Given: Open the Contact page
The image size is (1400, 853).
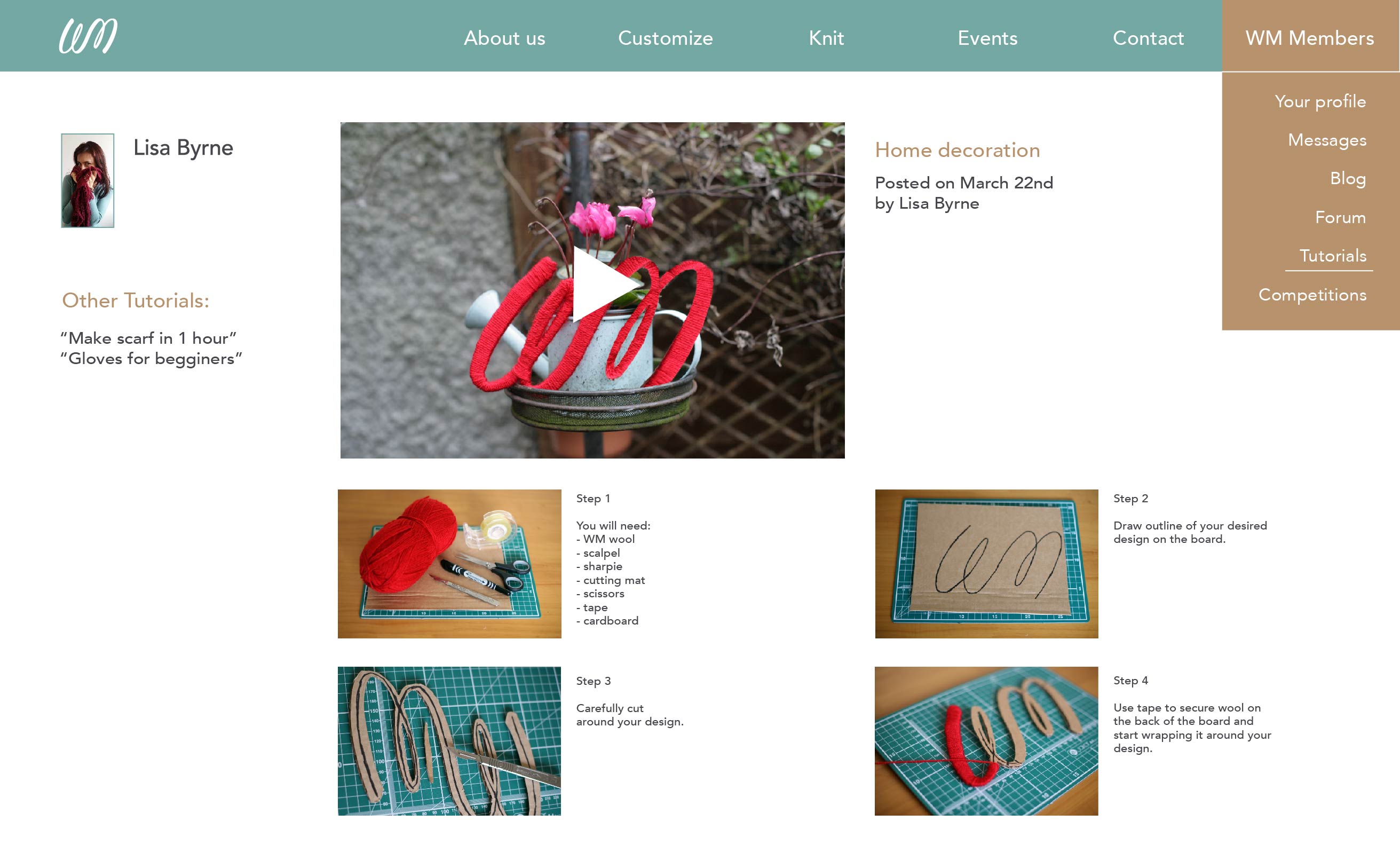Looking at the screenshot, I should click(x=1148, y=38).
